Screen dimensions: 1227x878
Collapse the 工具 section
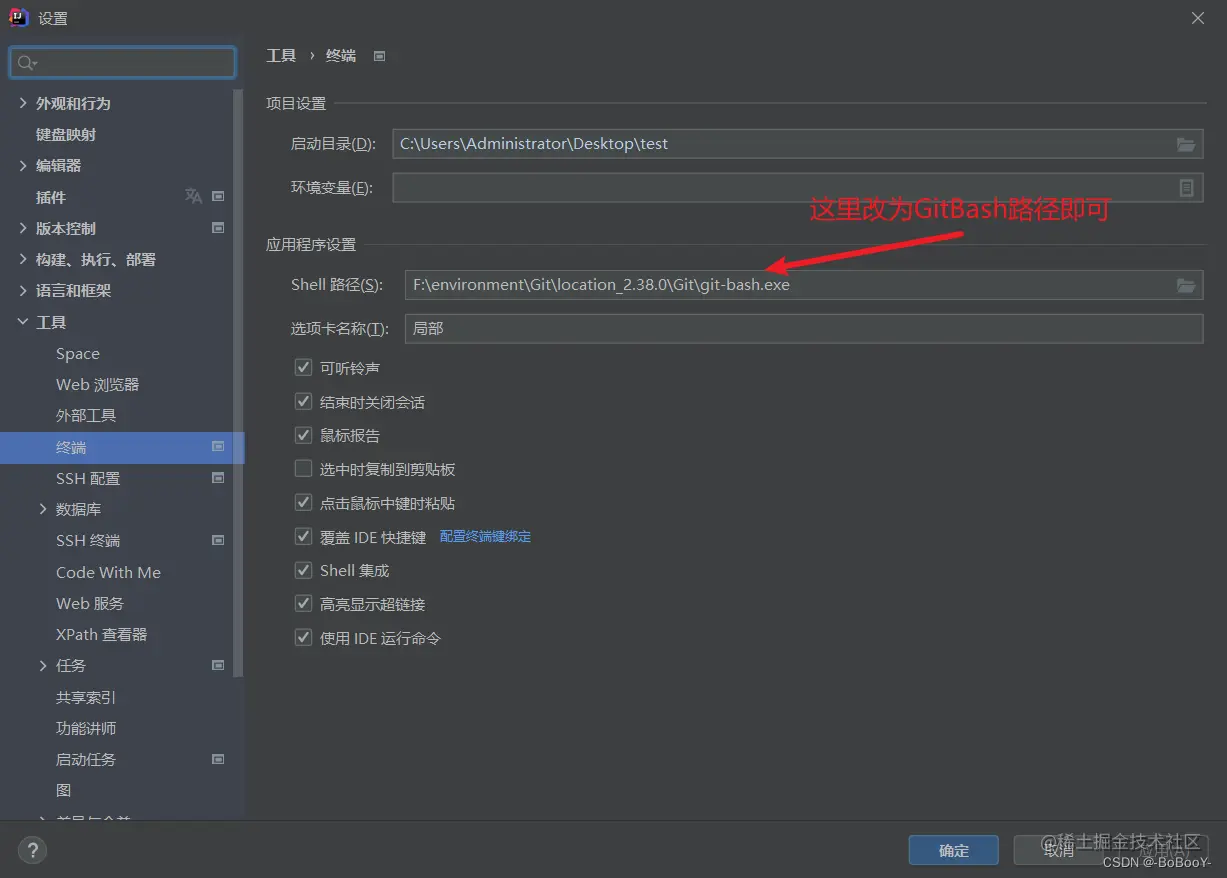[x=23, y=322]
